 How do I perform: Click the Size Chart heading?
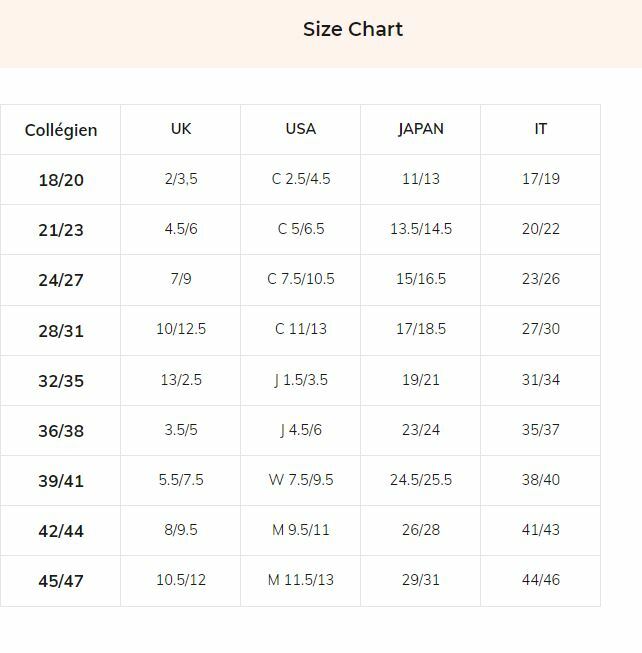click(x=353, y=30)
